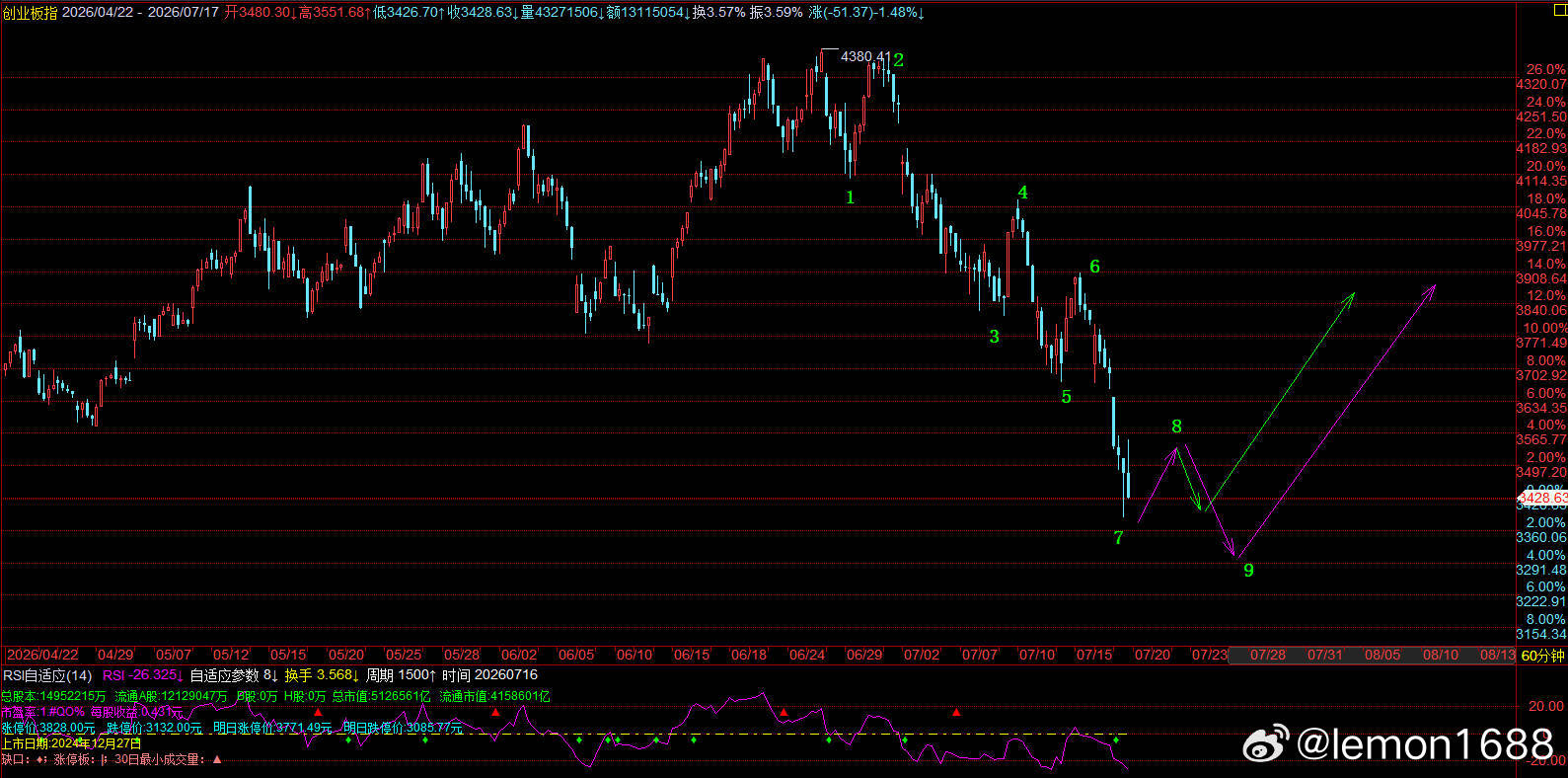
Task: Click wave label 4 green marker
Action: click(x=1022, y=193)
